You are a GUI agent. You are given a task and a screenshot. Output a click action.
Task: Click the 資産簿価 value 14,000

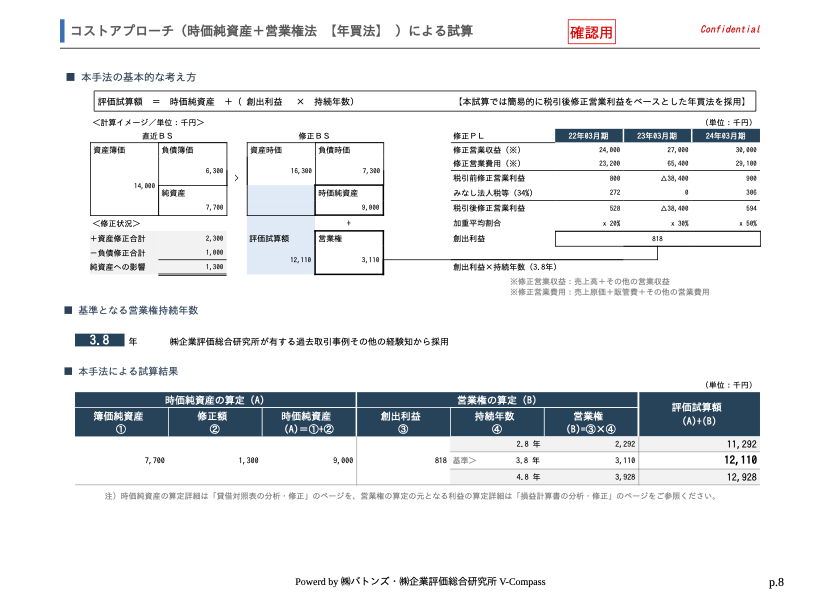coord(145,186)
